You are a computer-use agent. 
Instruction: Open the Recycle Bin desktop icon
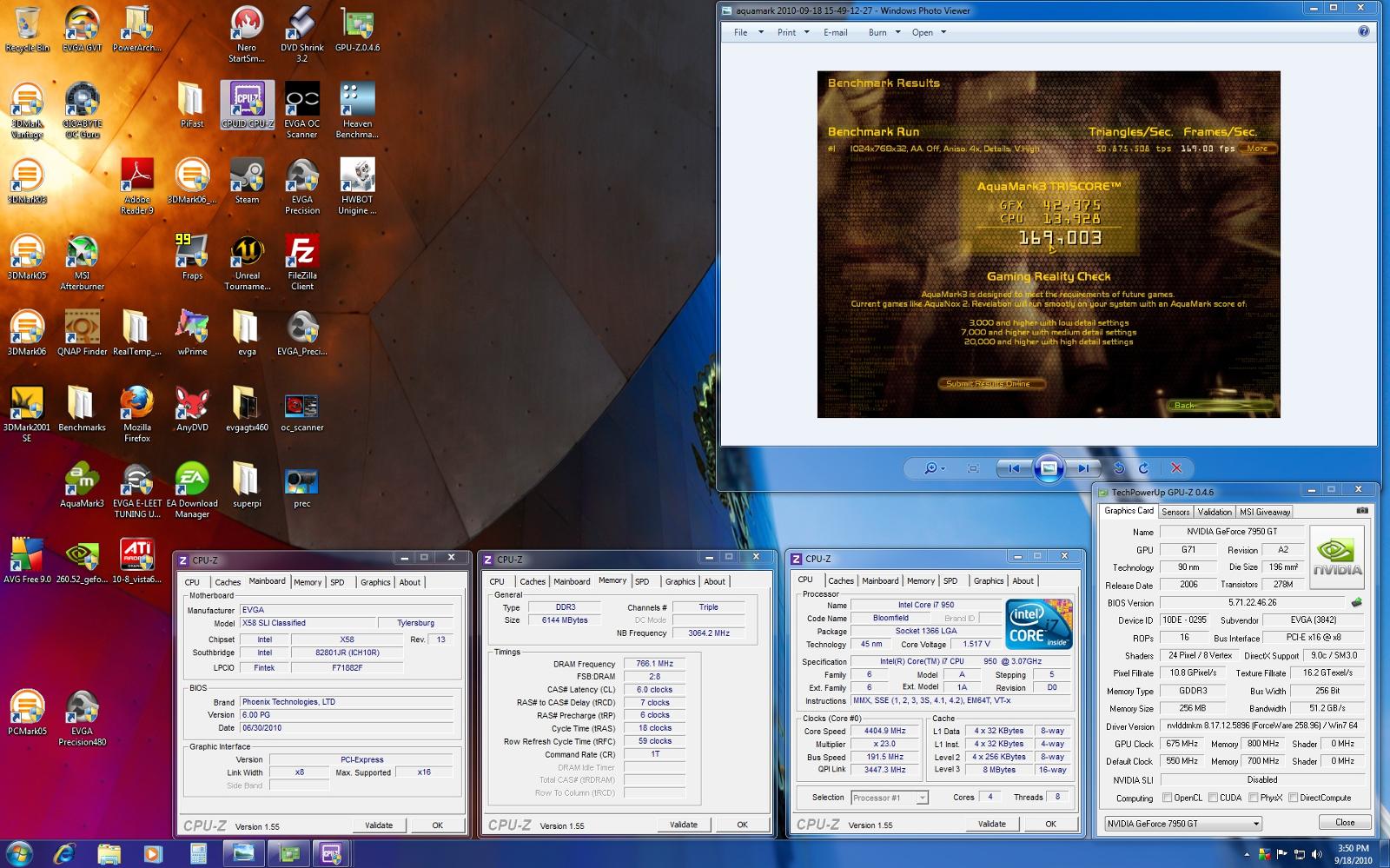tap(27, 30)
